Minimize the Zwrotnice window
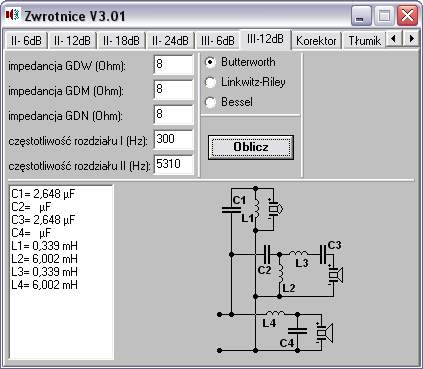 pyautogui.click(x=361, y=16)
